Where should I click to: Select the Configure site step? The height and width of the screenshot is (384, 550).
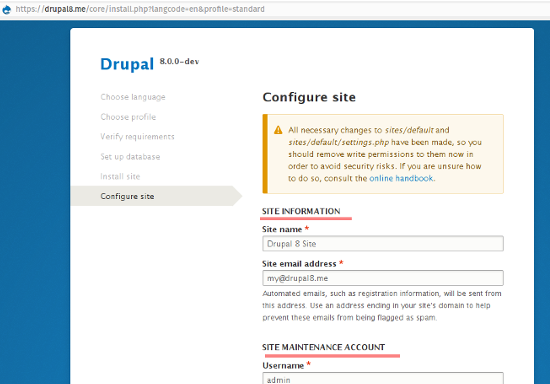156,196
